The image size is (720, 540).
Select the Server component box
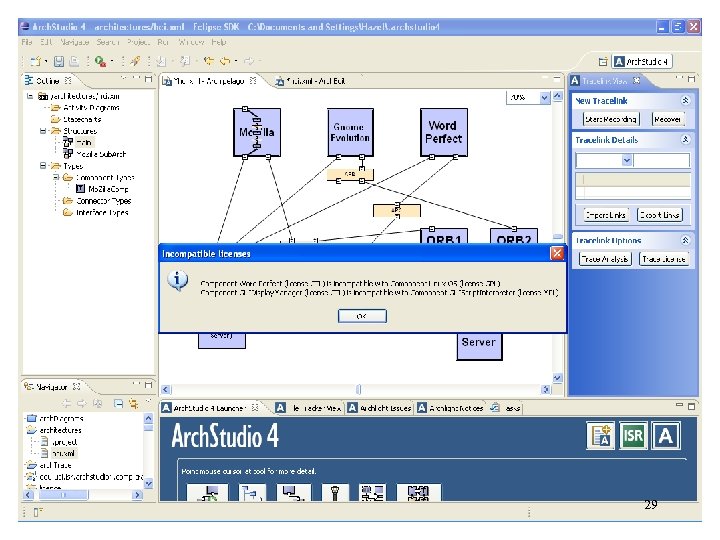click(x=479, y=346)
